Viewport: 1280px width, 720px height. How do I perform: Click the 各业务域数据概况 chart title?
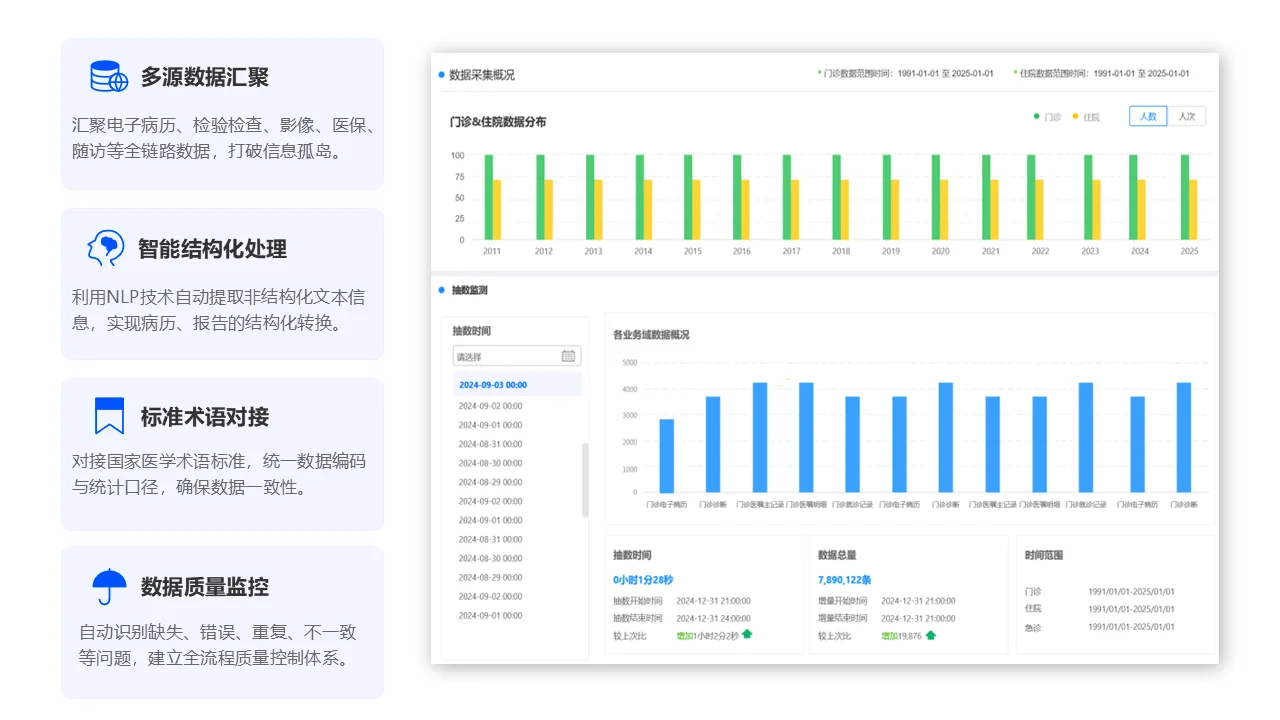pyautogui.click(x=651, y=335)
